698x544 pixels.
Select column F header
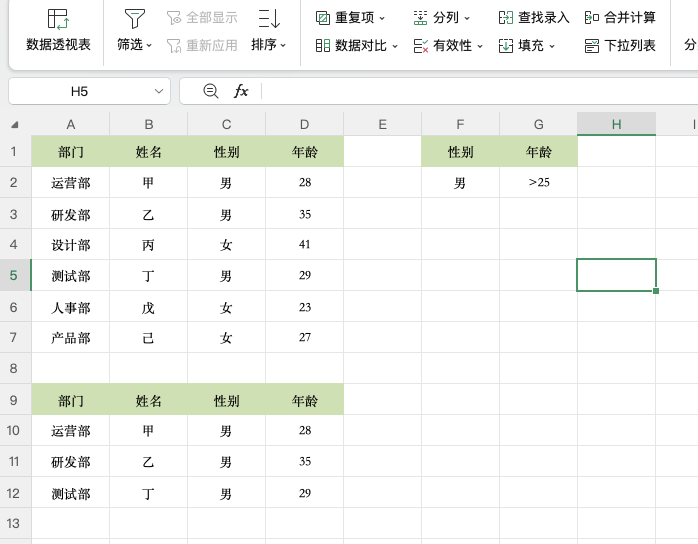pos(460,124)
